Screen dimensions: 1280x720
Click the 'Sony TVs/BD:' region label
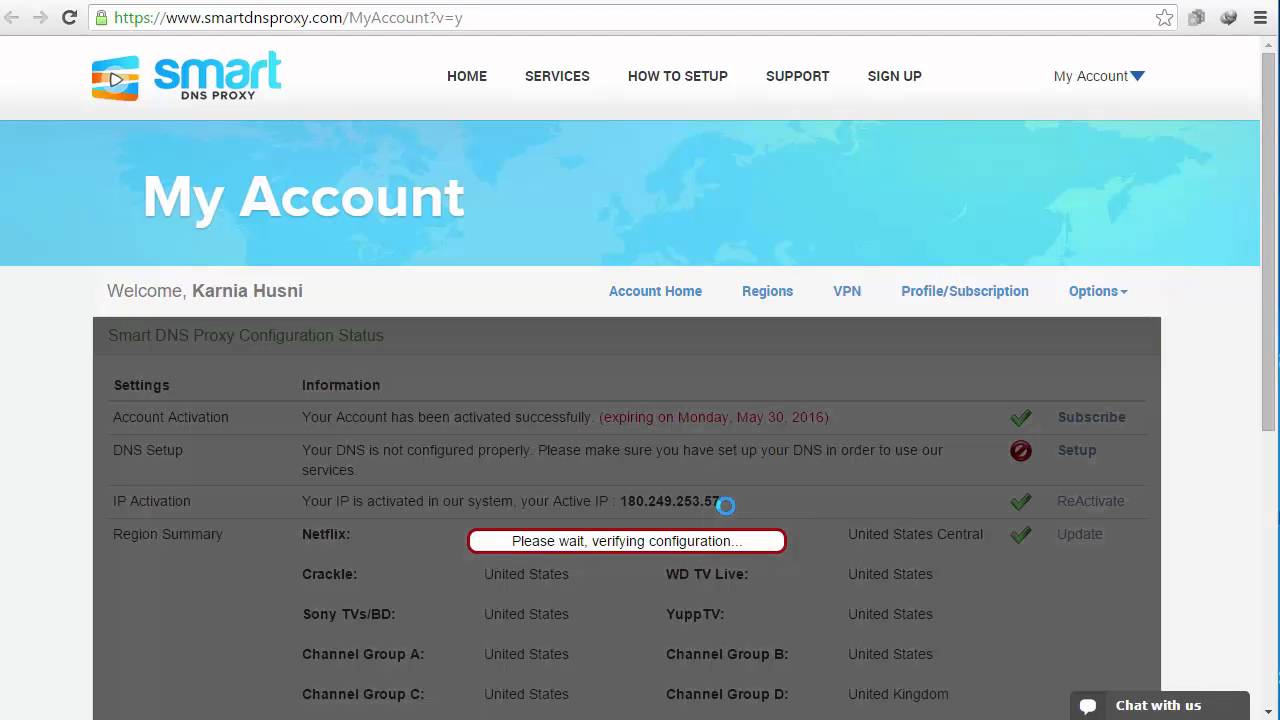349,614
